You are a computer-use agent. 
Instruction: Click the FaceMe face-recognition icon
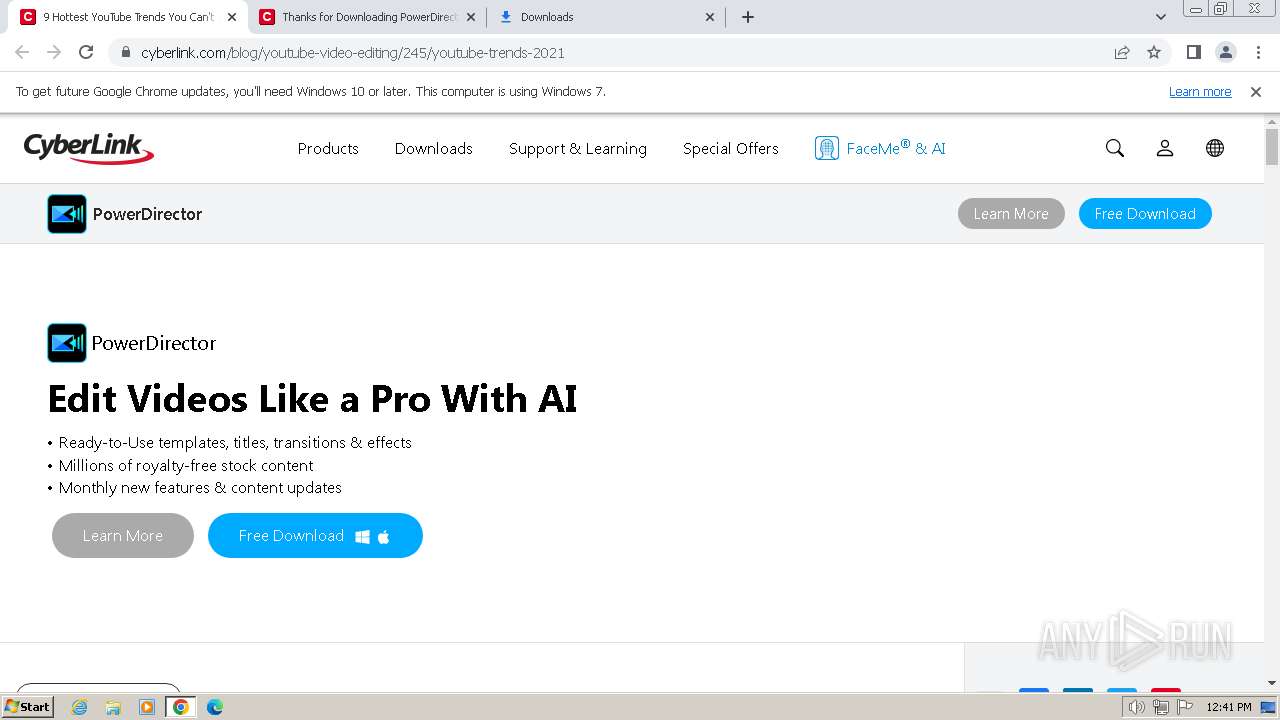coord(827,148)
